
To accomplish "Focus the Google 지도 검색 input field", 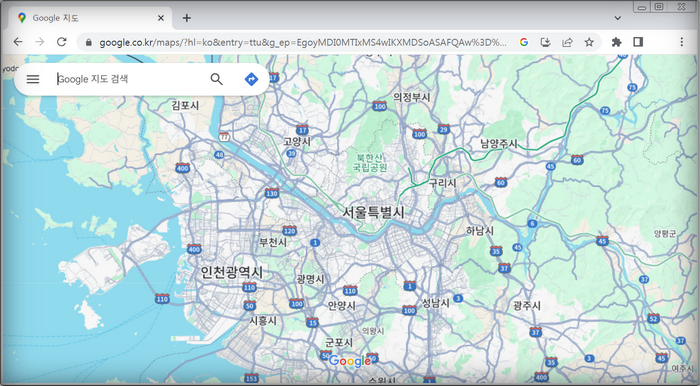I will 129,79.
